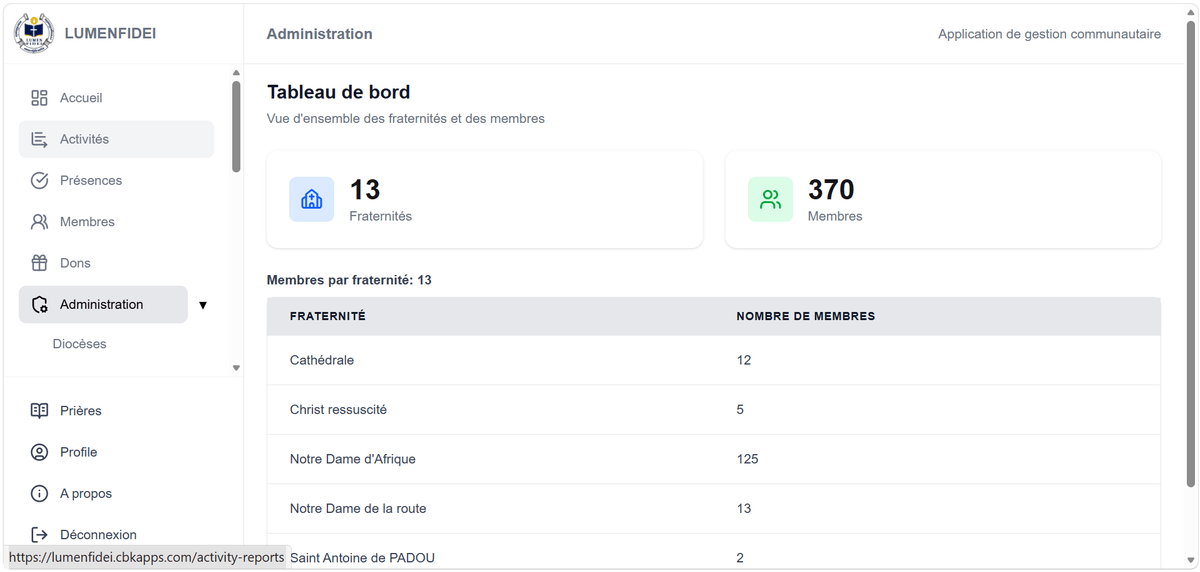Click the member count 12 for Cathédrale
This screenshot has height=572, width=1200.
[x=744, y=360]
